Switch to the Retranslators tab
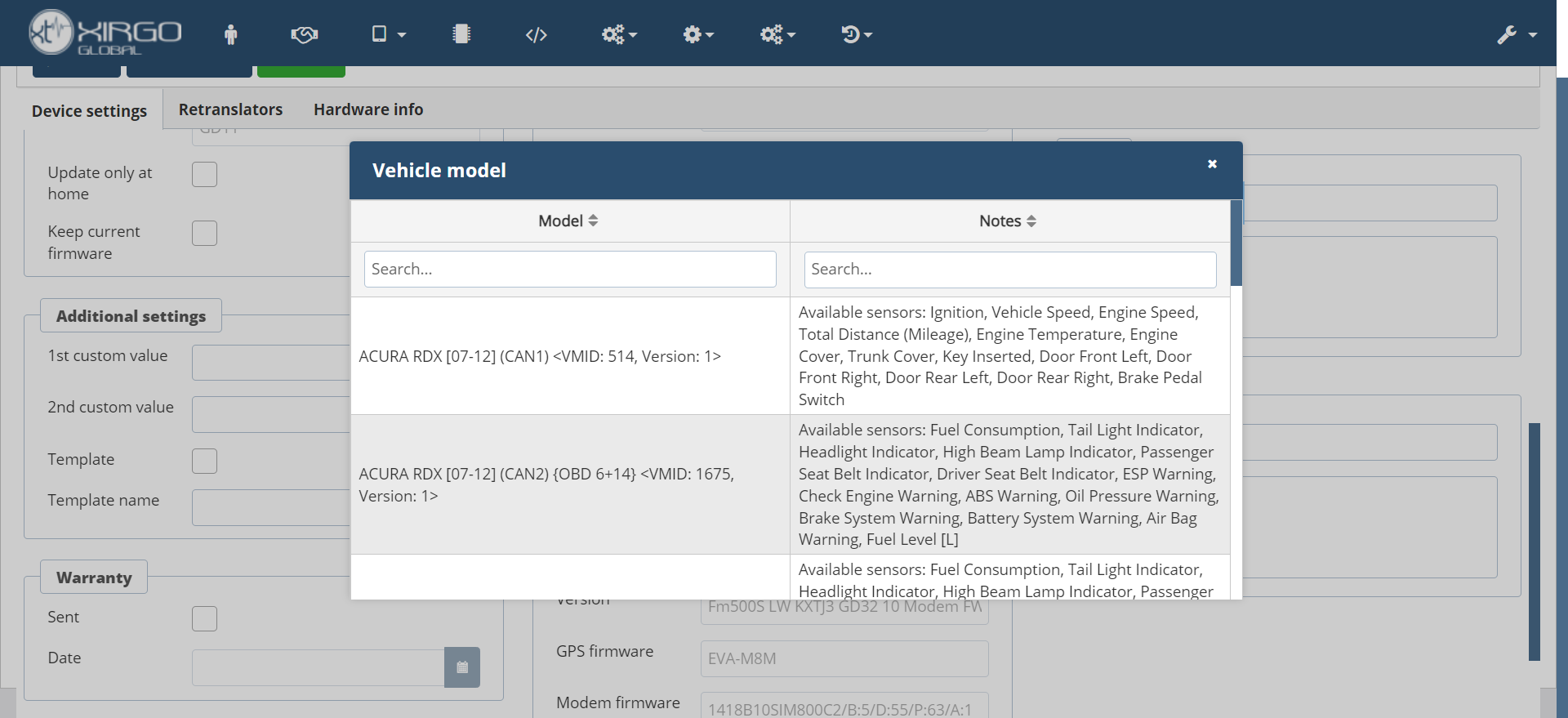The height and width of the screenshot is (718, 1568). pos(230,109)
